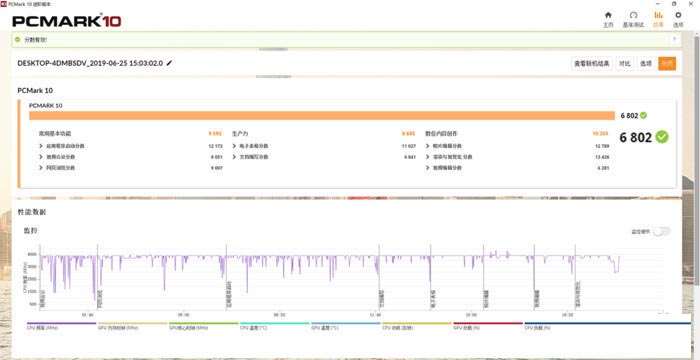Click the question mark help icon

pyautogui.click(x=674, y=40)
